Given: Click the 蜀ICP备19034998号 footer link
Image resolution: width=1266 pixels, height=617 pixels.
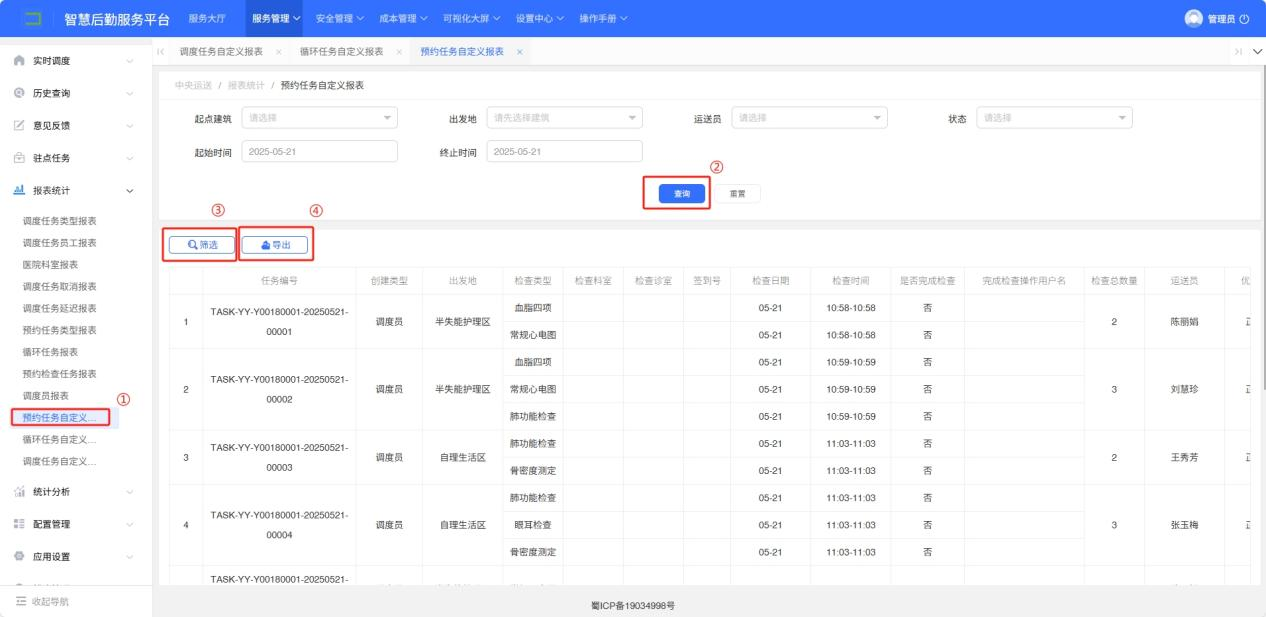Looking at the screenshot, I should point(632,604).
